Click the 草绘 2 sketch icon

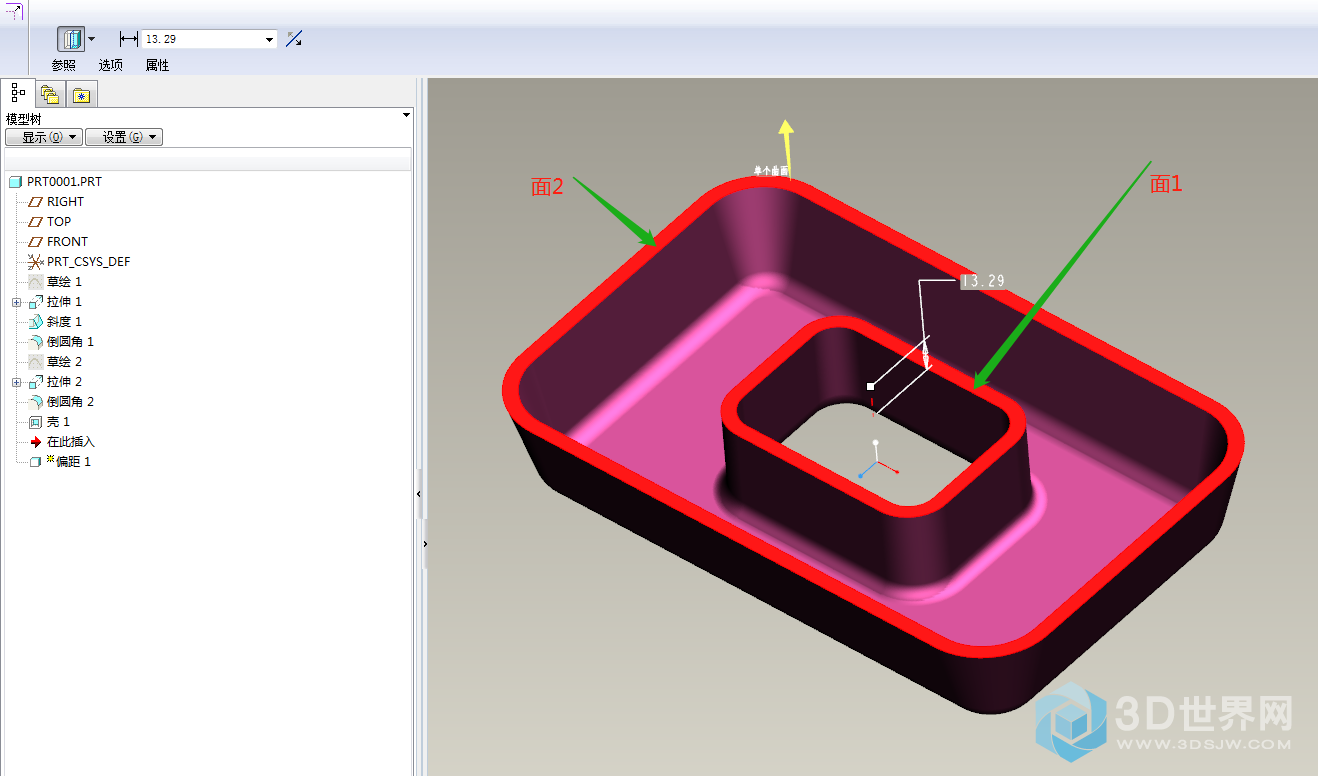(36, 362)
